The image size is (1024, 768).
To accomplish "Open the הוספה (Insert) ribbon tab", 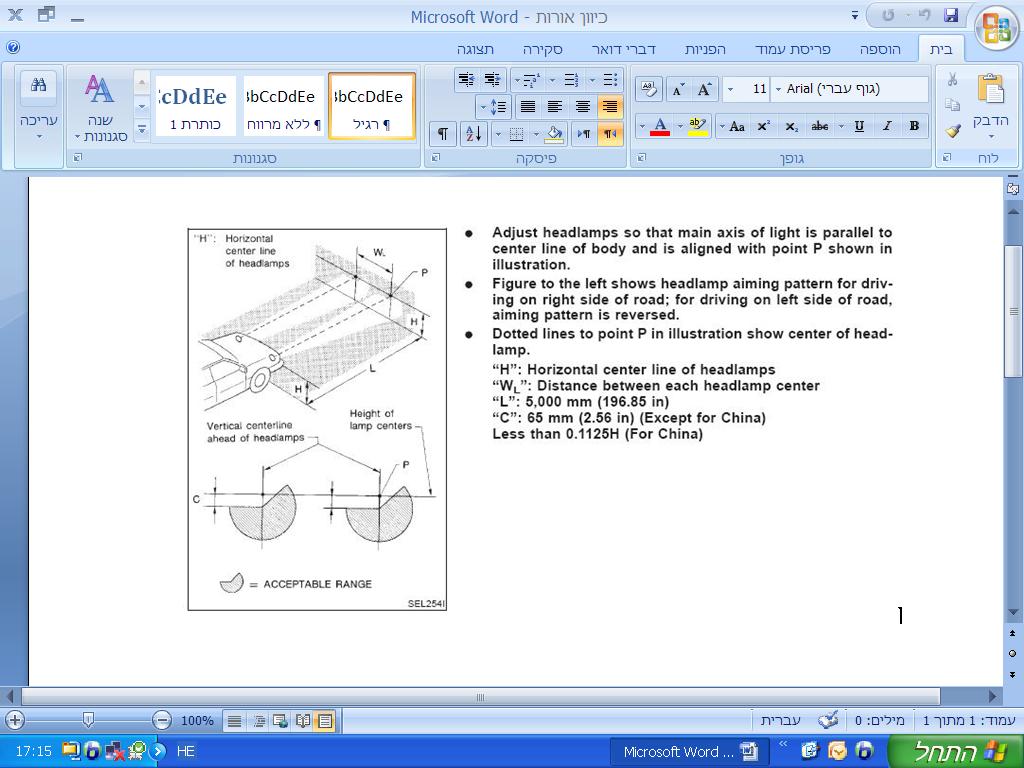I will (880, 49).
